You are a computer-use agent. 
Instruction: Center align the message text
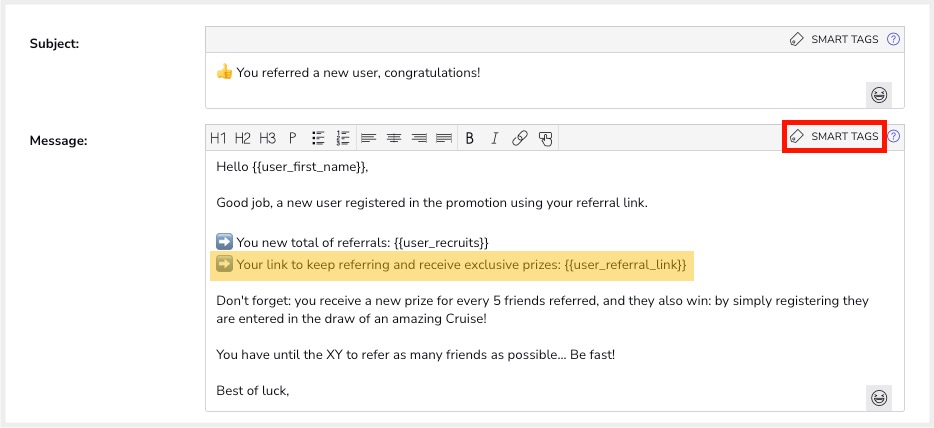[x=394, y=138]
